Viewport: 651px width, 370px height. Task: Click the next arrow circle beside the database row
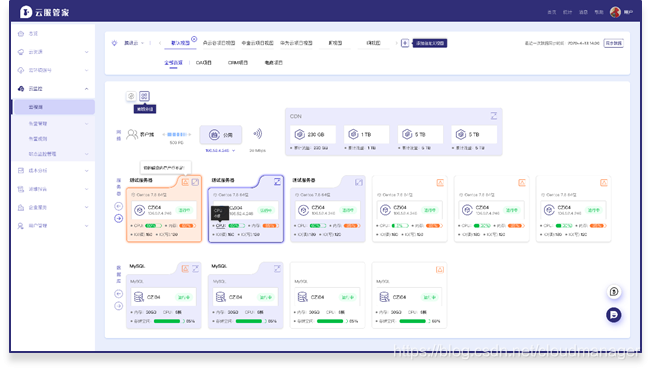click(x=118, y=306)
